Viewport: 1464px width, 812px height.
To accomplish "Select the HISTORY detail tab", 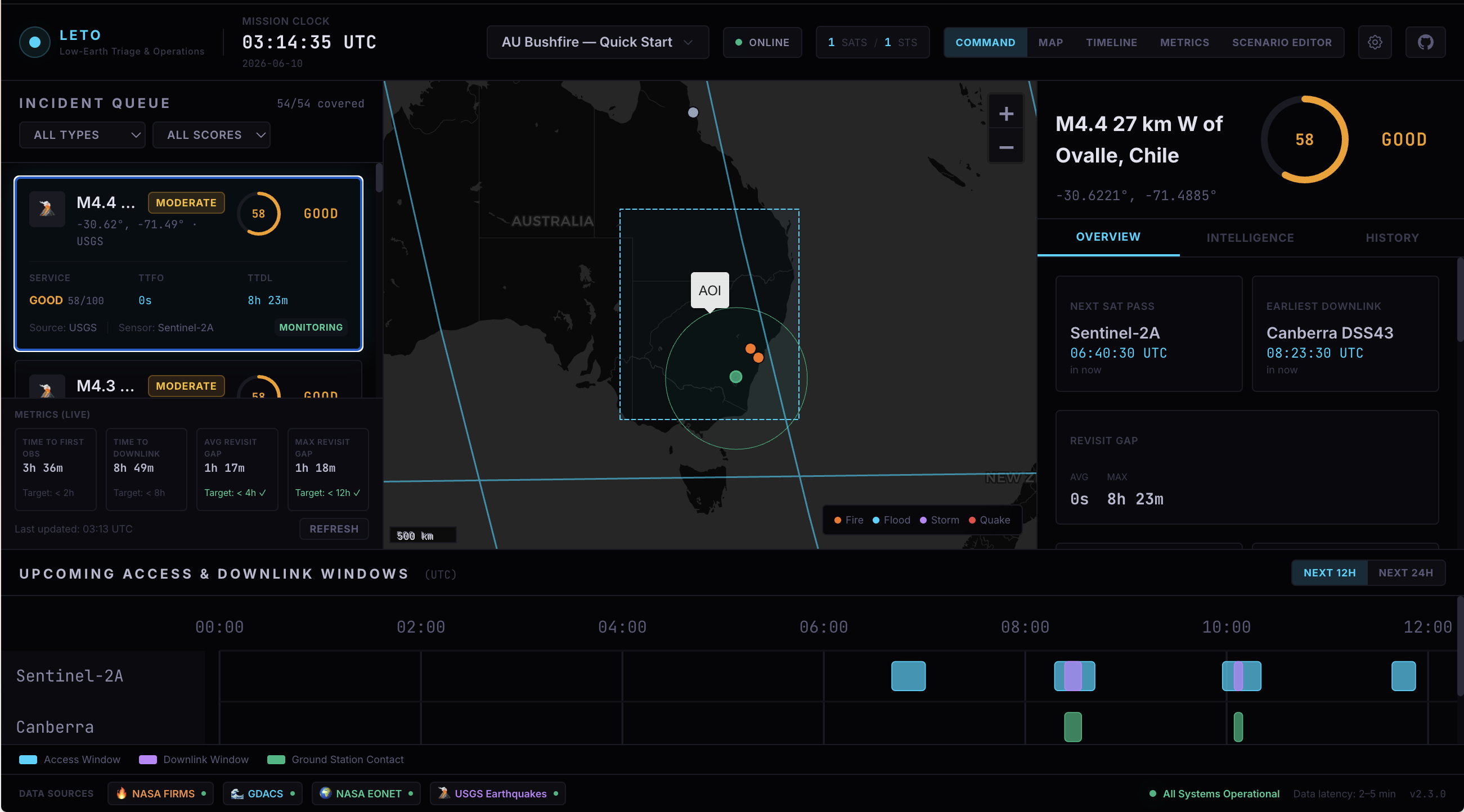I will [x=1392, y=238].
